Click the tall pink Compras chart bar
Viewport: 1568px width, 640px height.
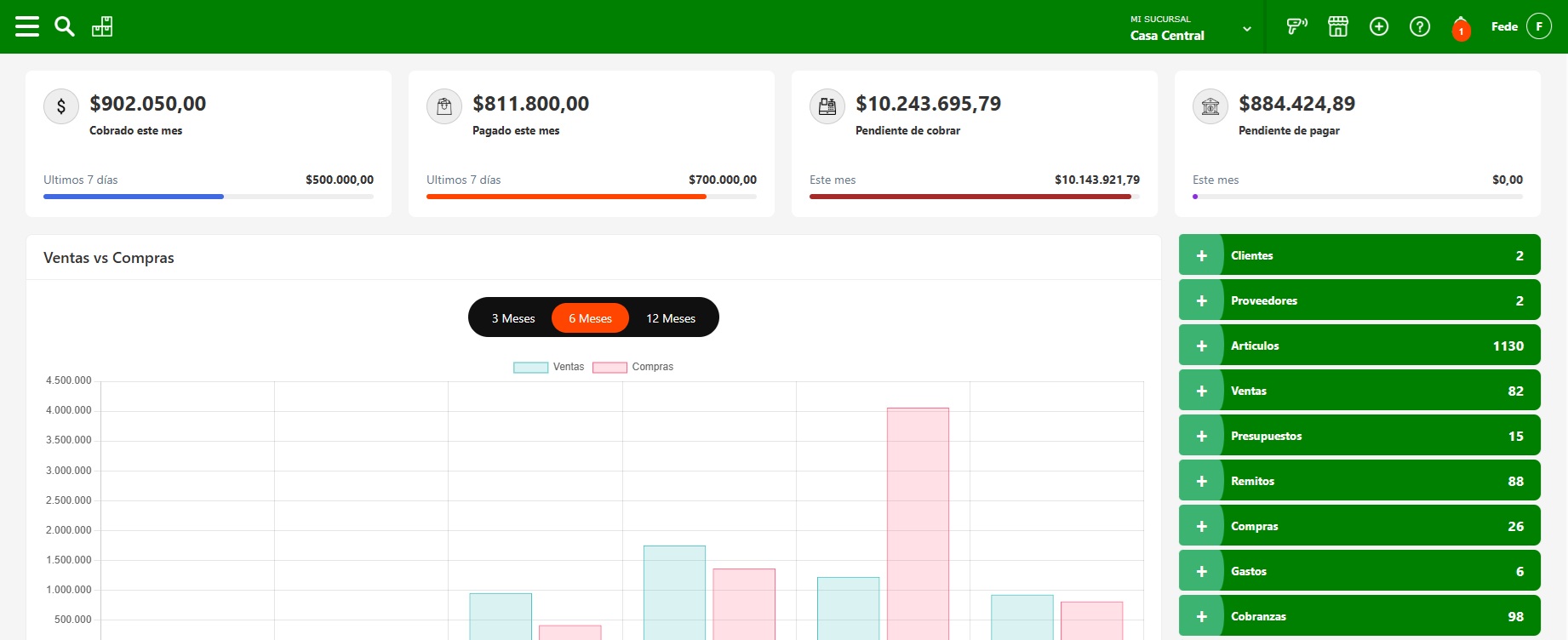[x=918, y=519]
